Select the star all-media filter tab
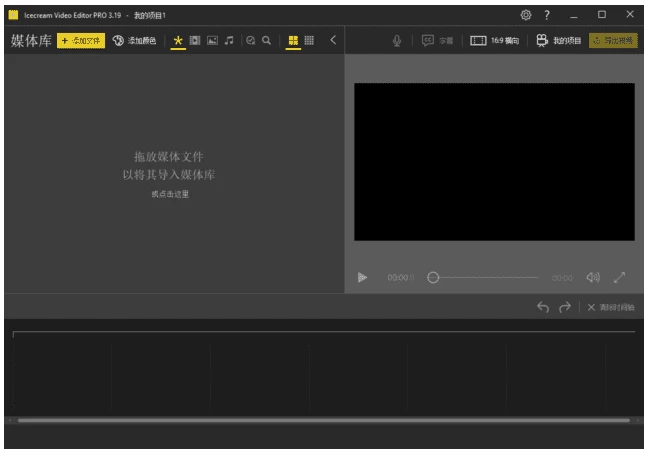The height and width of the screenshot is (452, 647). 178,41
